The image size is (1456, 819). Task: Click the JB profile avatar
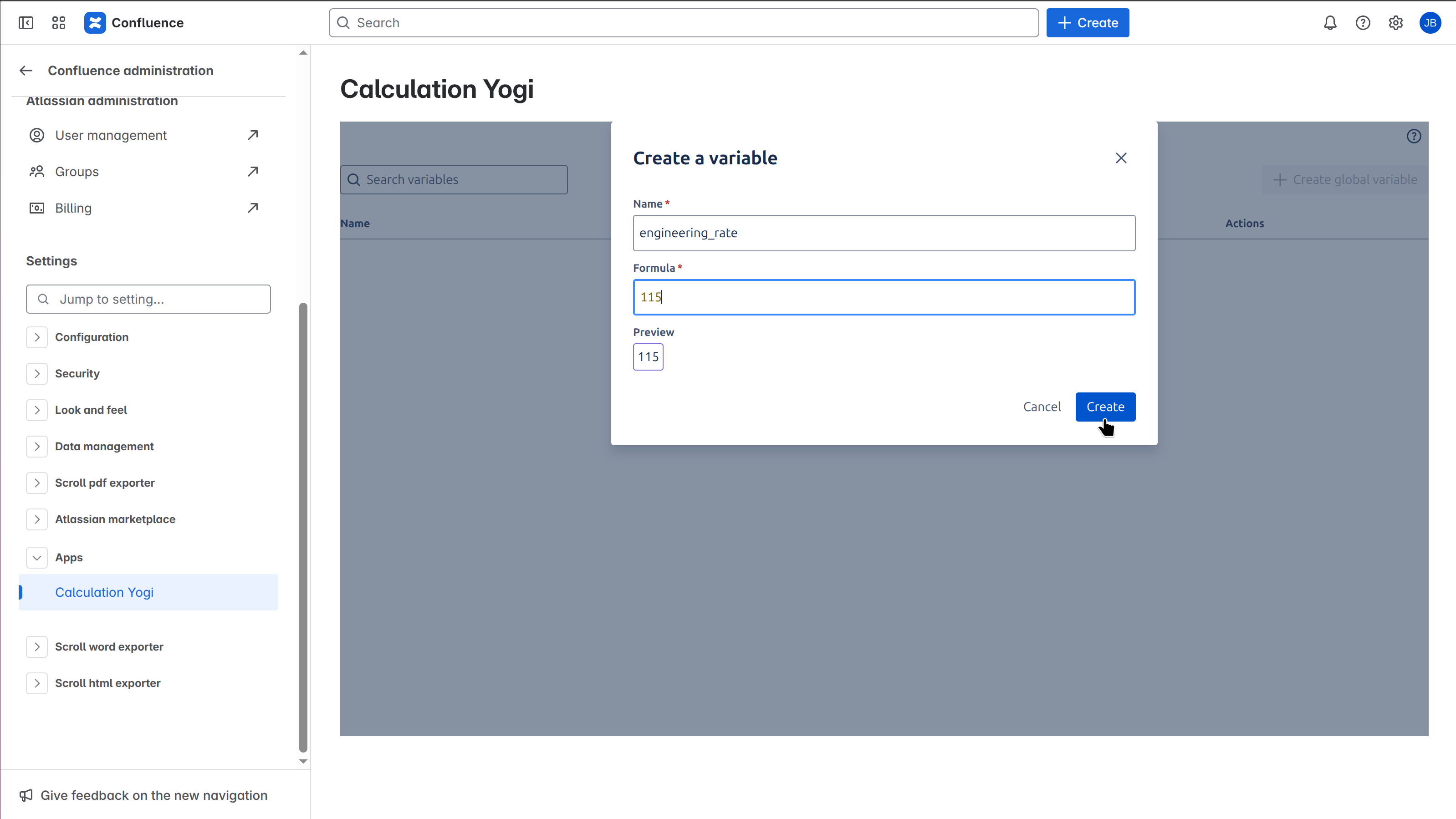[1430, 23]
